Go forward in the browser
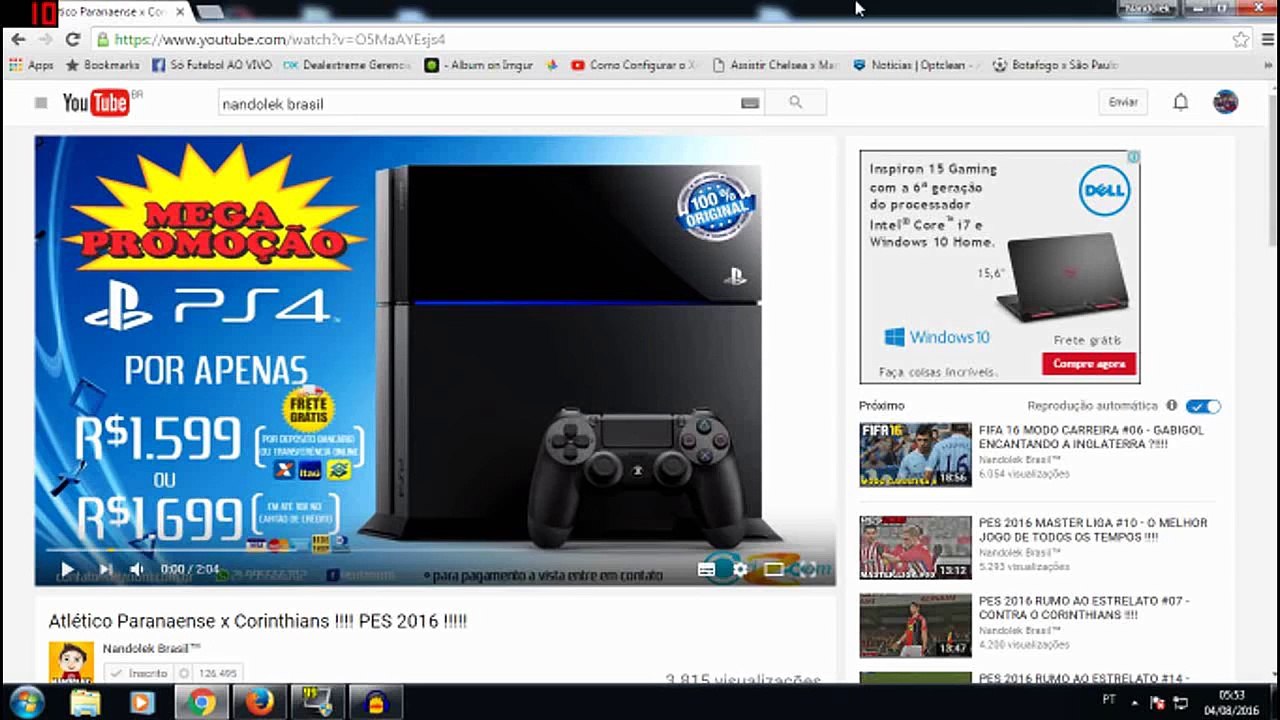1280x720 pixels. 45,40
